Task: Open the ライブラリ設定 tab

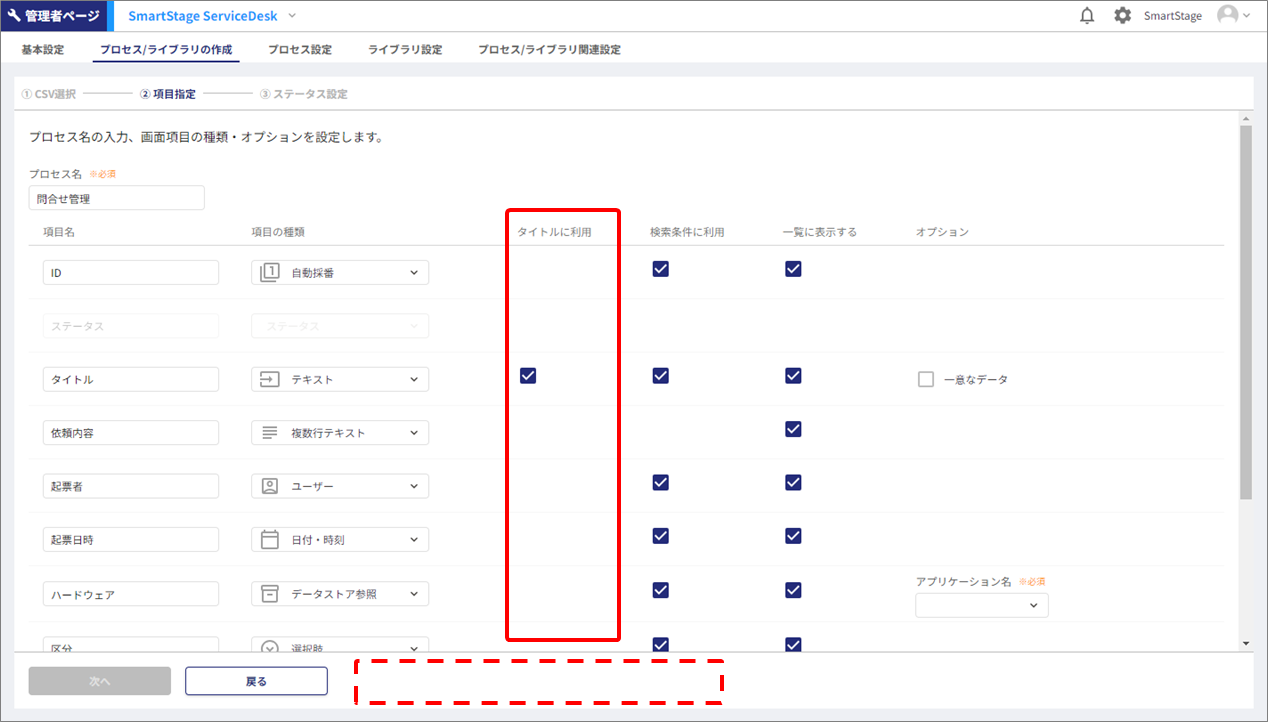Action: [x=404, y=49]
